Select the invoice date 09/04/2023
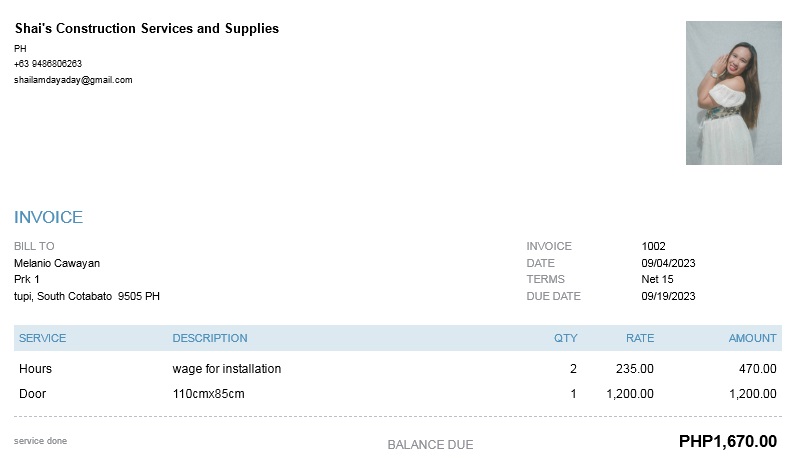Screen dimensions: 800x465 668,263
